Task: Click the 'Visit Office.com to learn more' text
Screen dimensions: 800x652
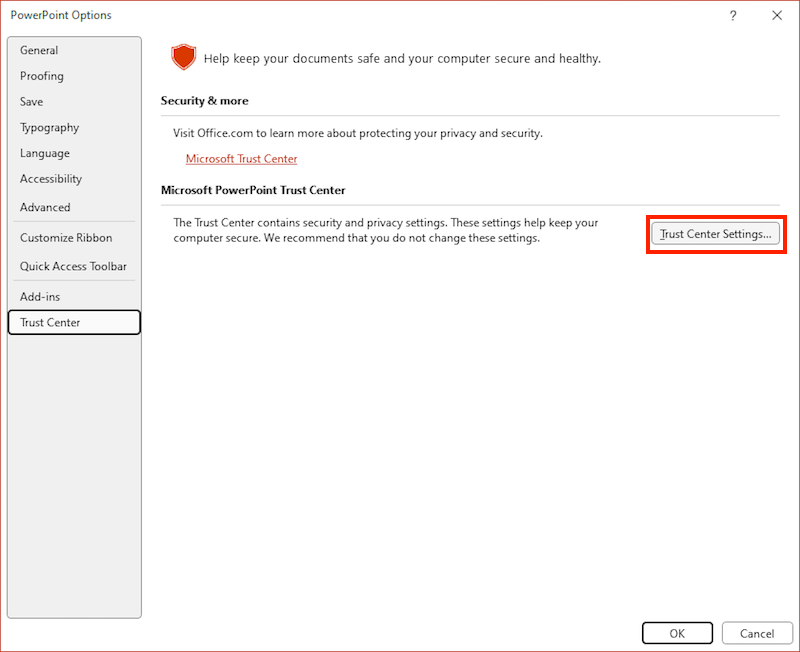Action: [x=358, y=133]
